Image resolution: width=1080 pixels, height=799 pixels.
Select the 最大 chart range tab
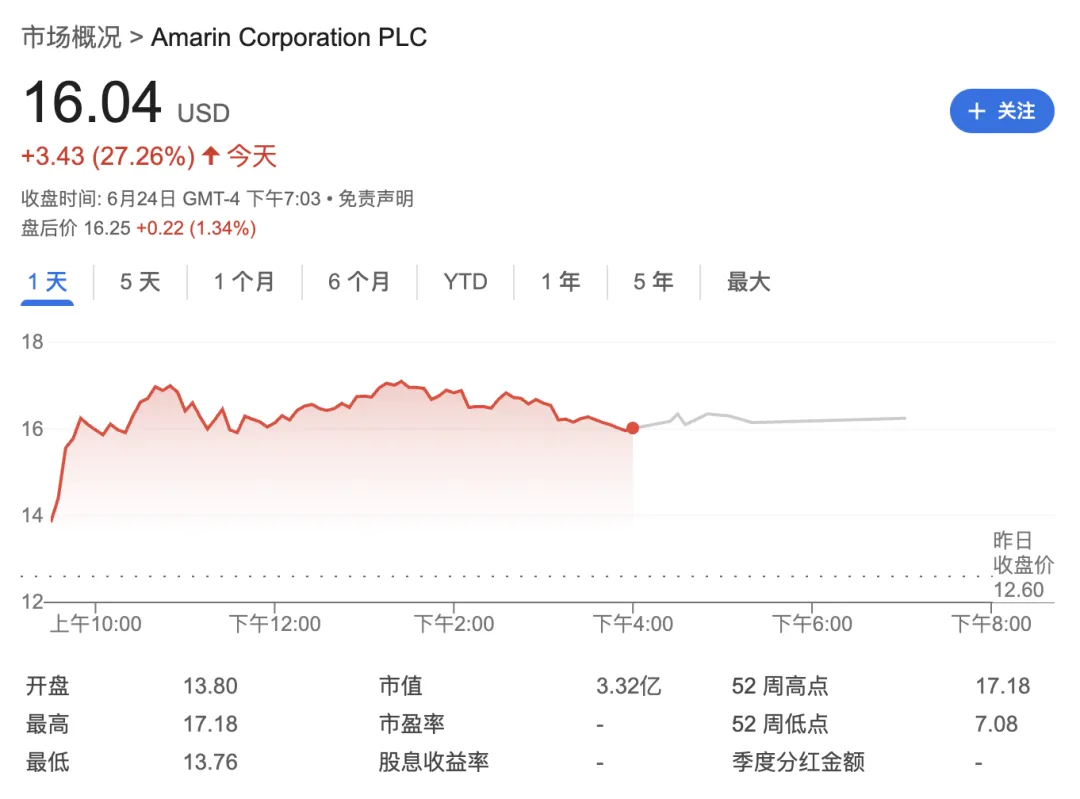coord(748,282)
